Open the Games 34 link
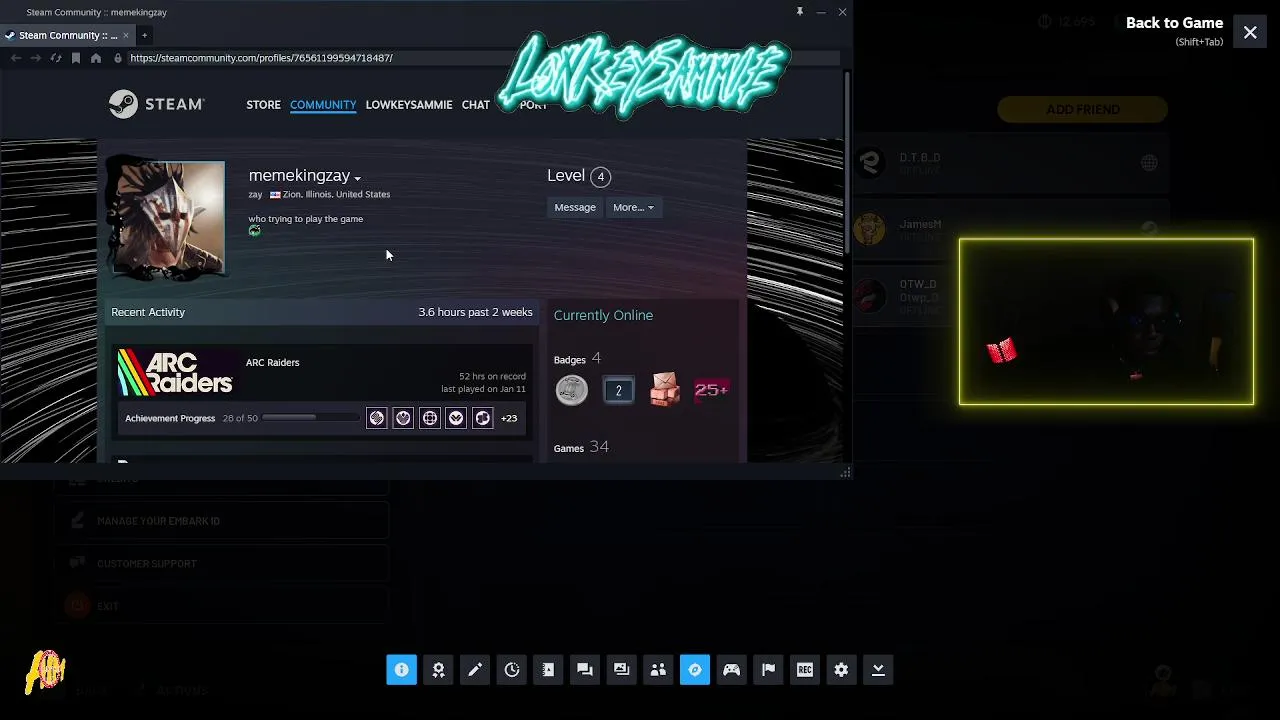This screenshot has height=720, width=1280. tap(581, 447)
